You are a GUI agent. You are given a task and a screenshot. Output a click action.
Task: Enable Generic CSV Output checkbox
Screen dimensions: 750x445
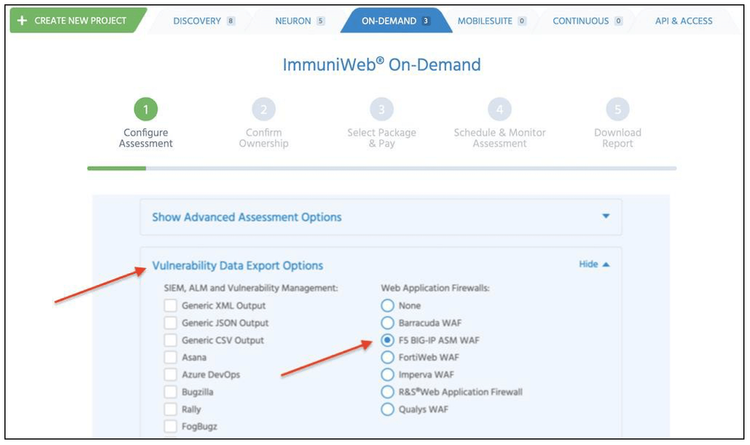[x=170, y=340]
